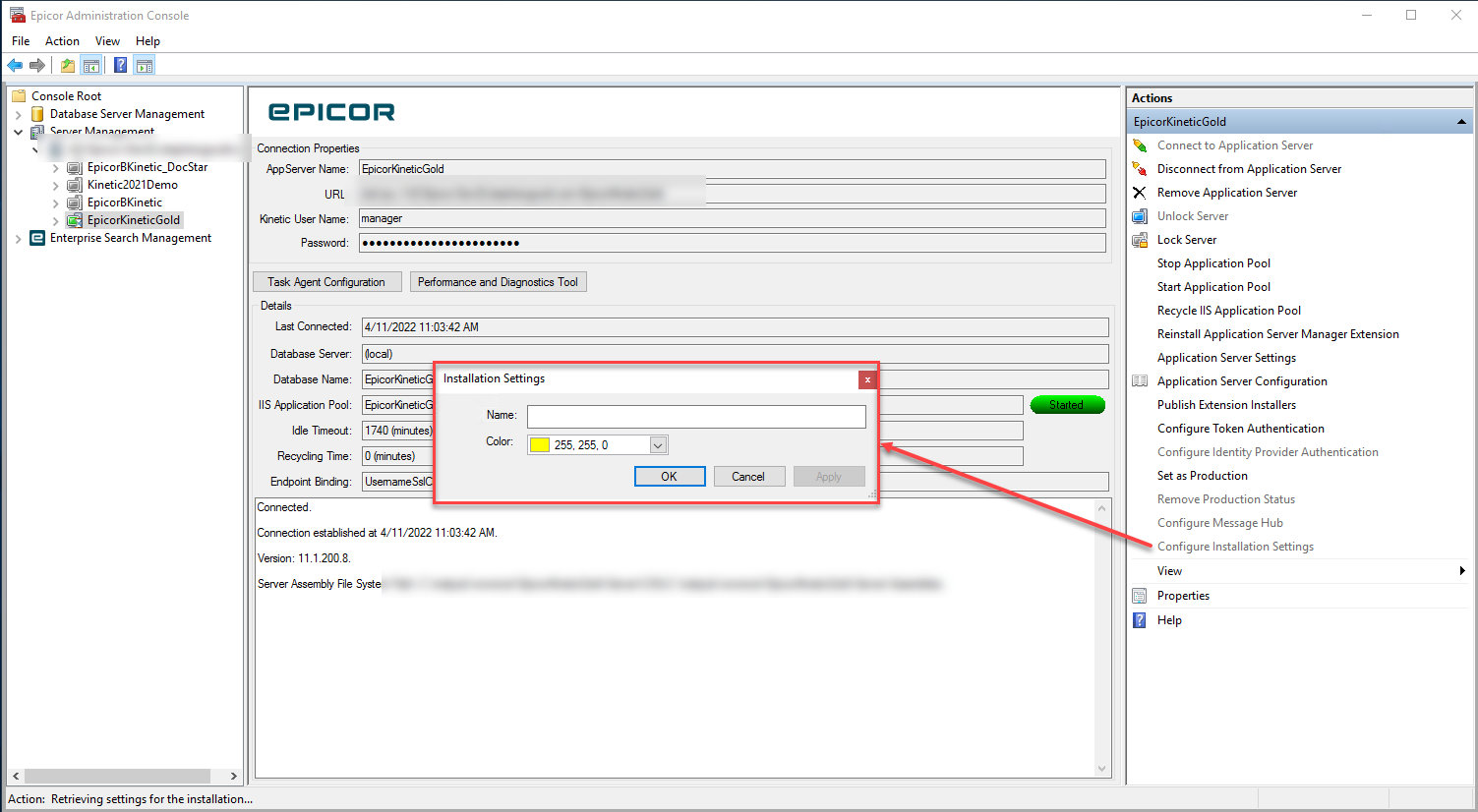Expand Database Server Management node
This screenshot has height=812, width=1478.
[x=18, y=114]
